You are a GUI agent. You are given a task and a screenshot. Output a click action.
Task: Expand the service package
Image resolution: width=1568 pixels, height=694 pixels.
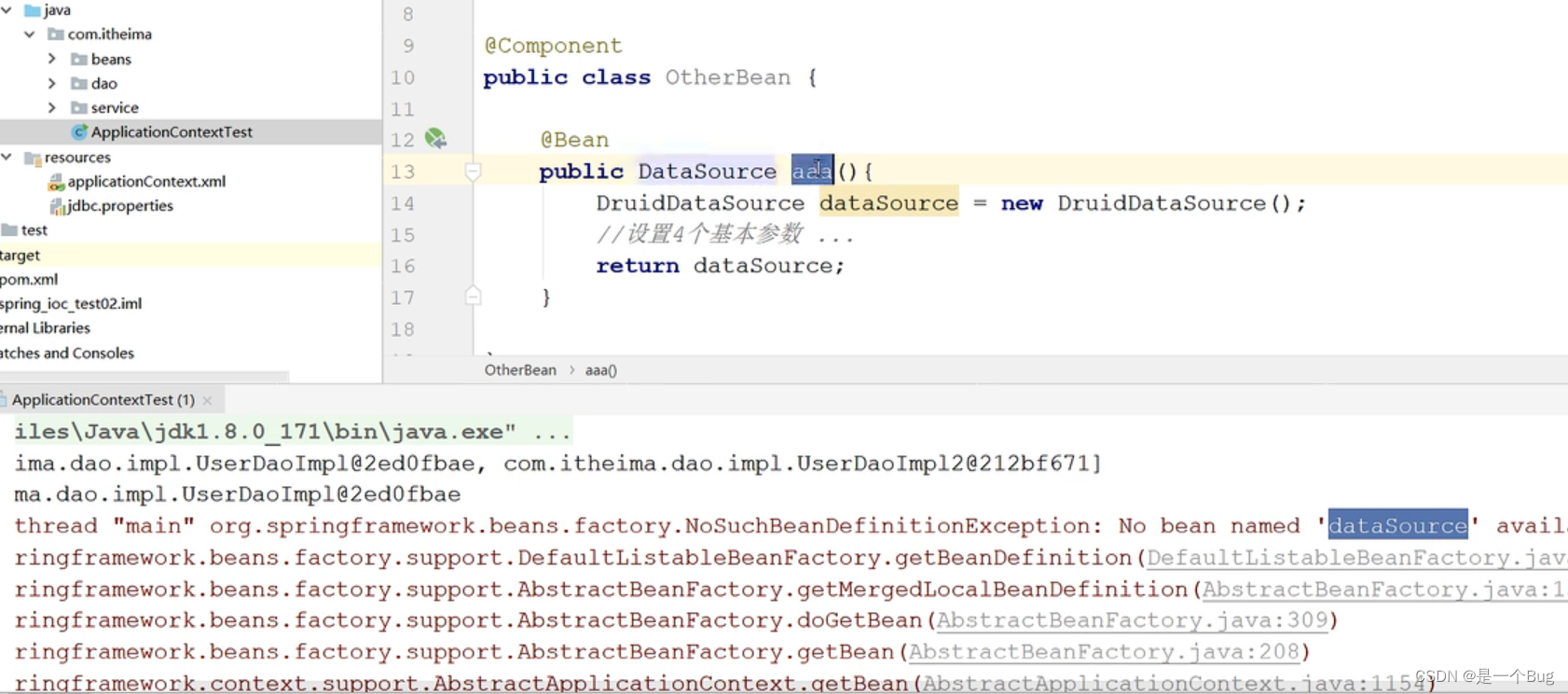point(52,107)
